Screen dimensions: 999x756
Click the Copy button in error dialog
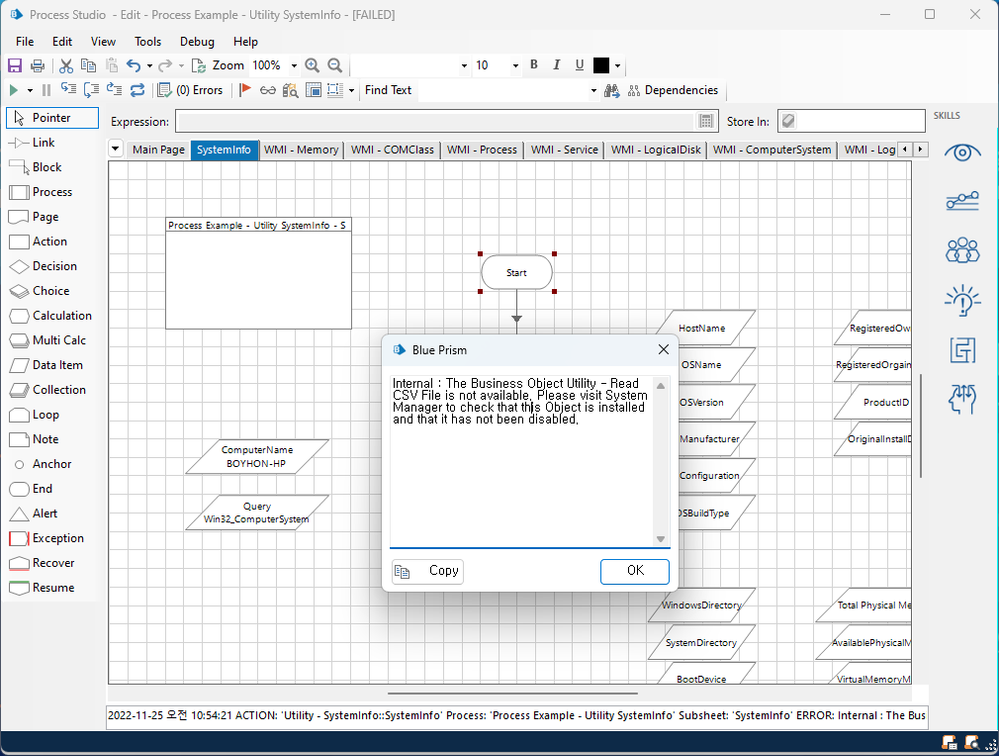point(428,571)
